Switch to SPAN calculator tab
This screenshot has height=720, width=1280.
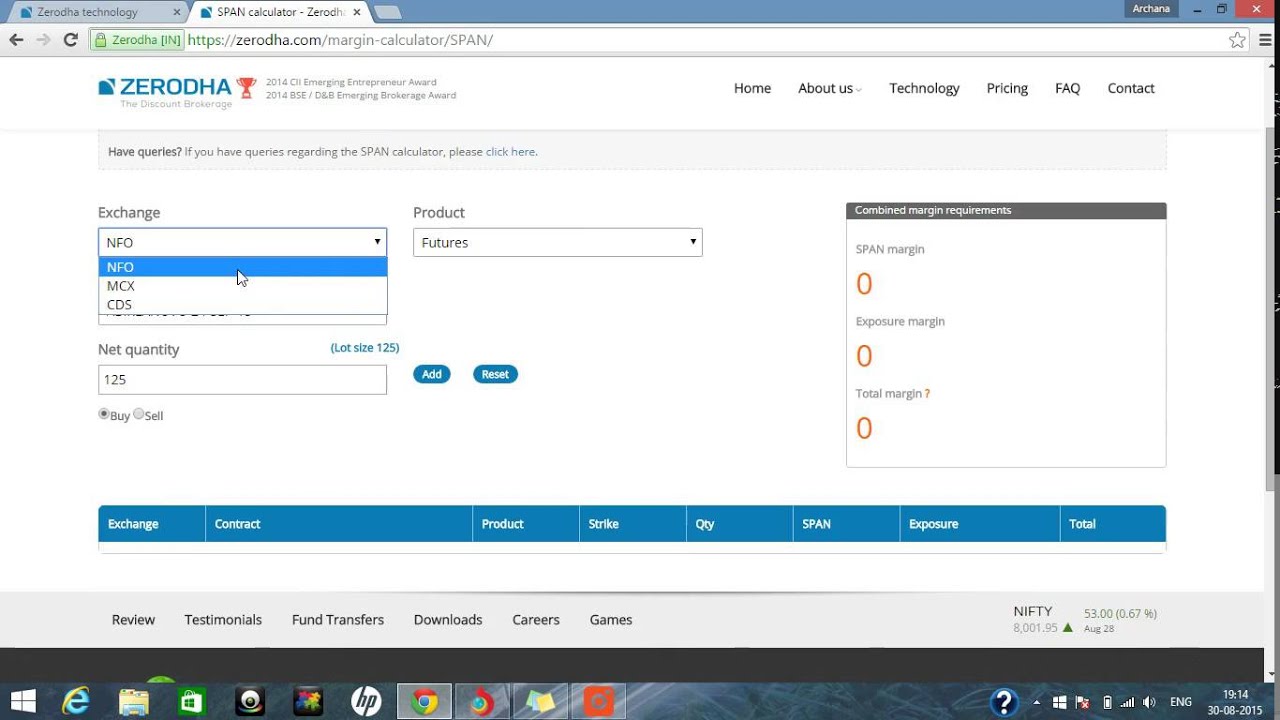point(282,12)
